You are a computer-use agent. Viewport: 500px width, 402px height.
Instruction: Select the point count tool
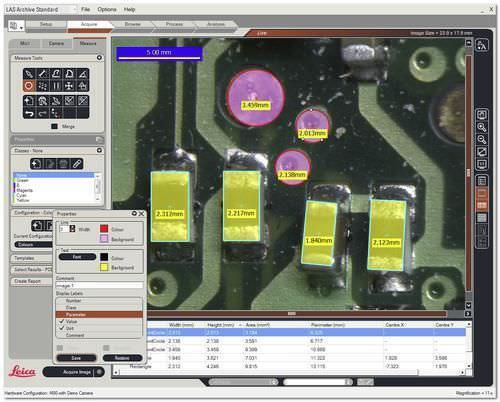click(x=43, y=86)
